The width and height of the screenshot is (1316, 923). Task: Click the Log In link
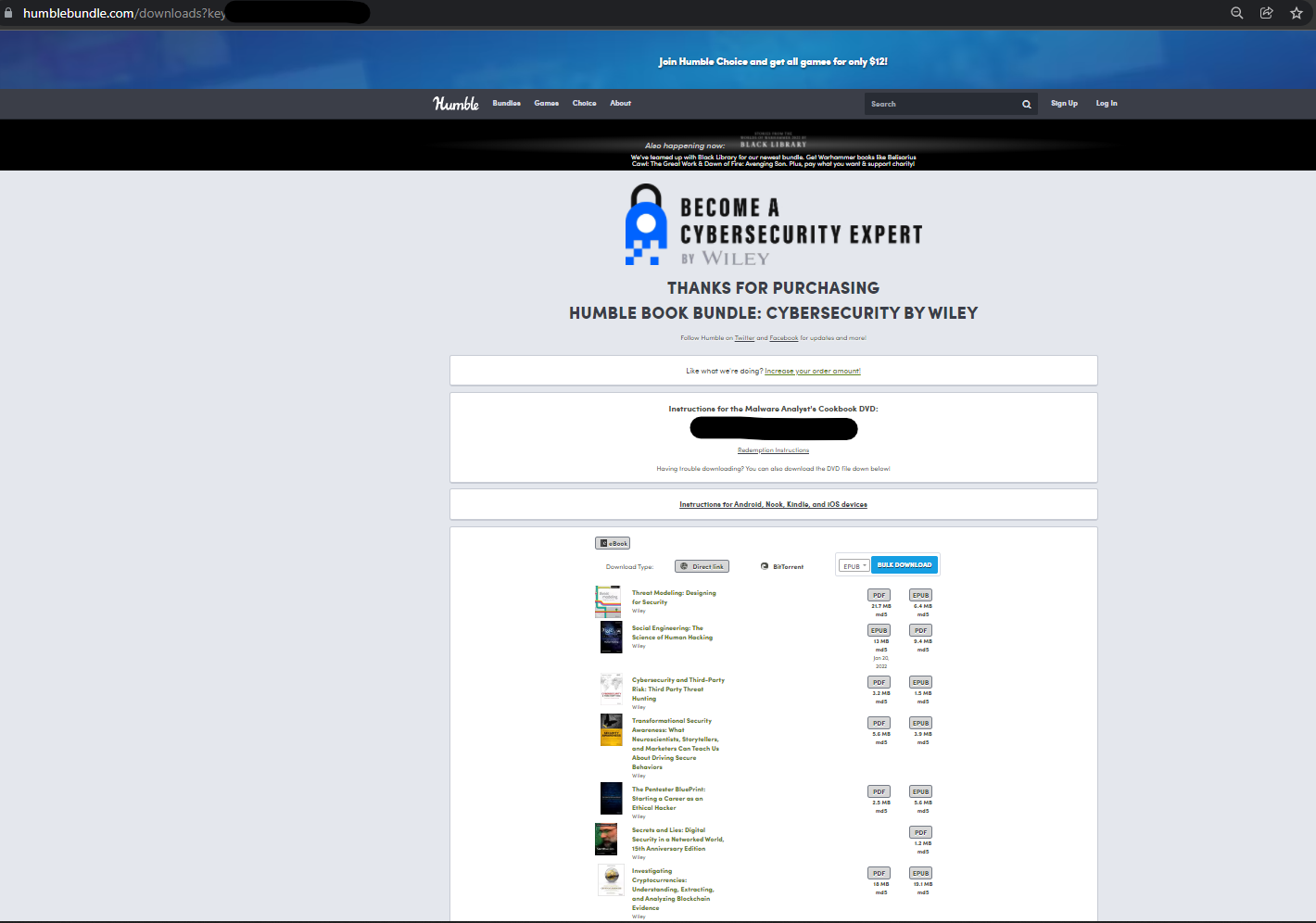point(1107,104)
